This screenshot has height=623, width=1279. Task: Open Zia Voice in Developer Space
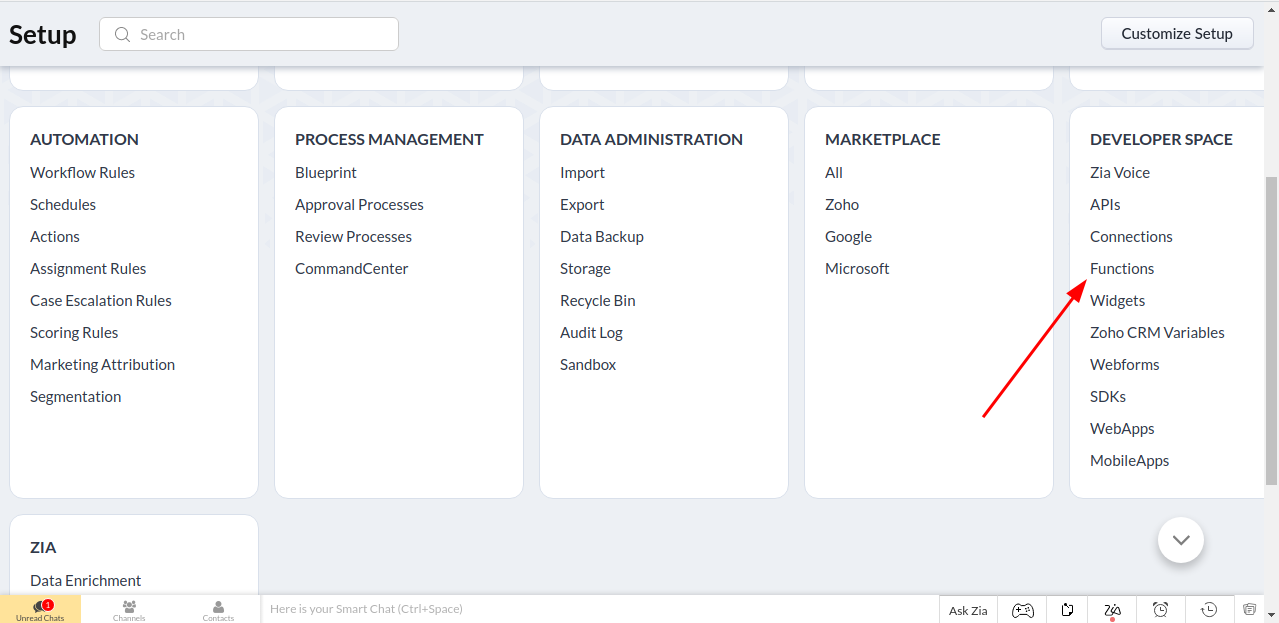point(1120,172)
